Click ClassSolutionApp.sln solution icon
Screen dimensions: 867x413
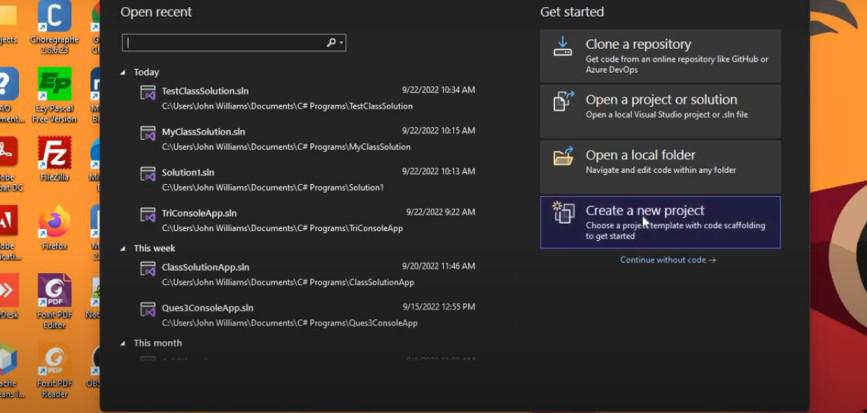(148, 269)
